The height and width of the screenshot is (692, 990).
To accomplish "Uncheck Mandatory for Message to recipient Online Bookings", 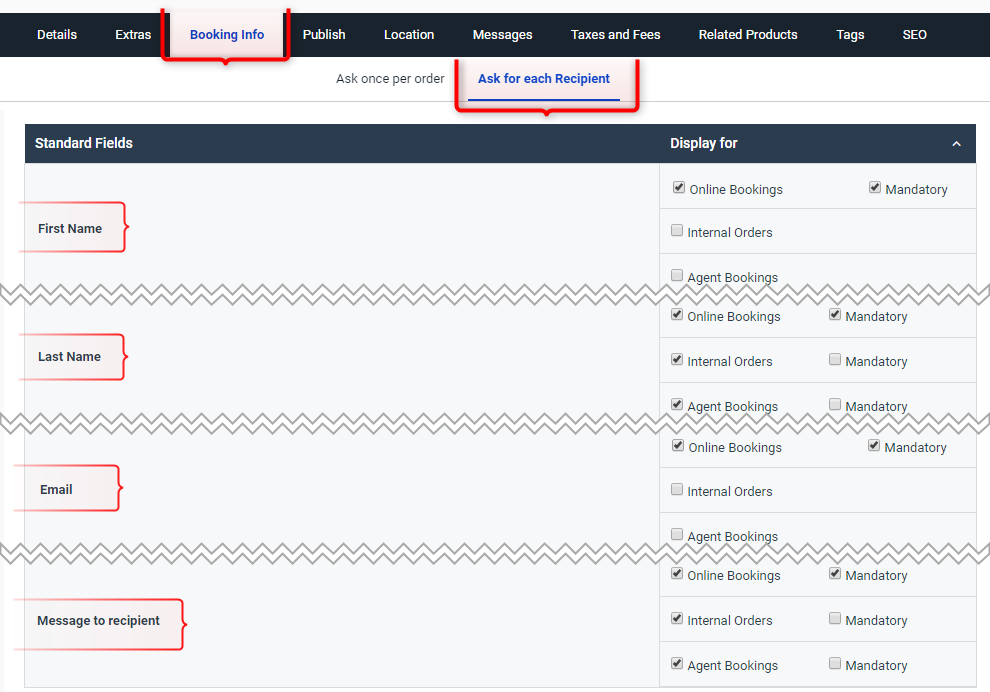I will click(x=835, y=573).
